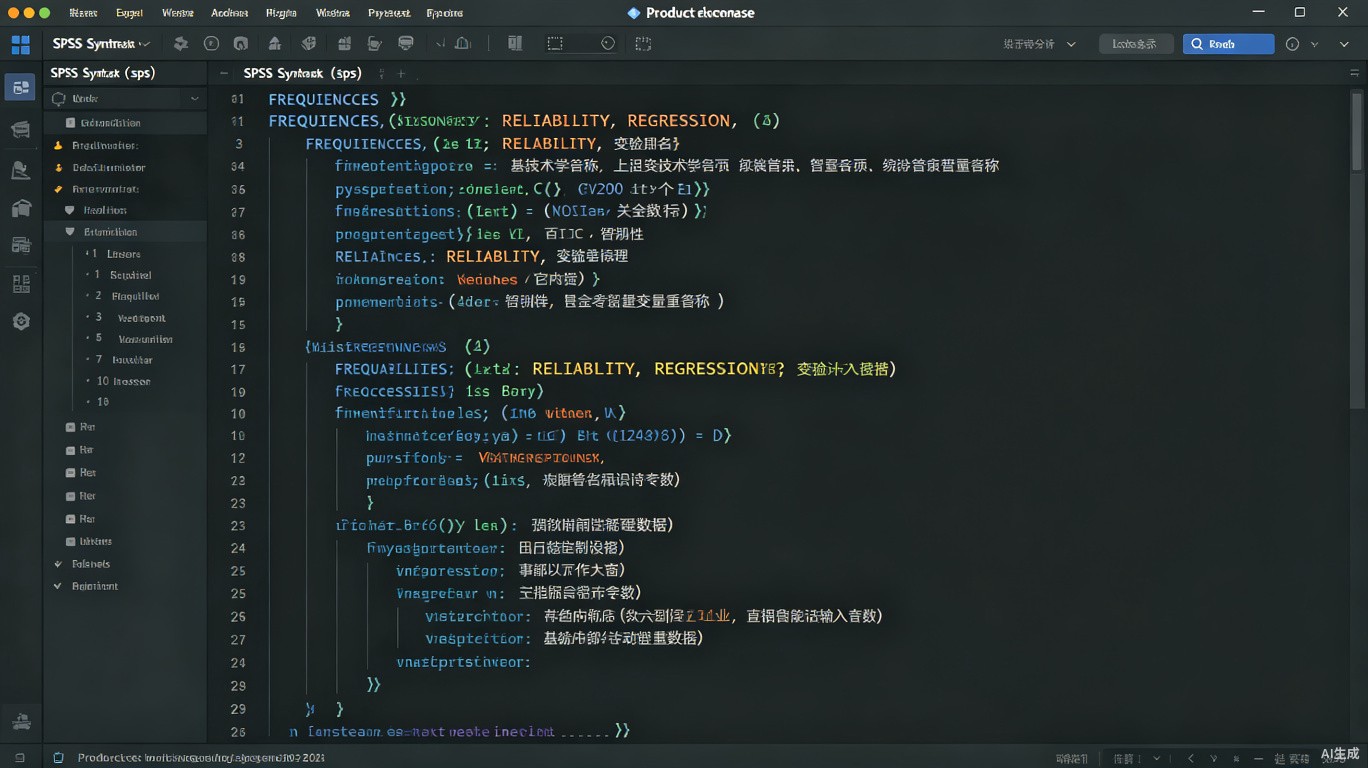Select the SPSS Syntax (sps) side panel header

pyautogui.click(x=103, y=74)
